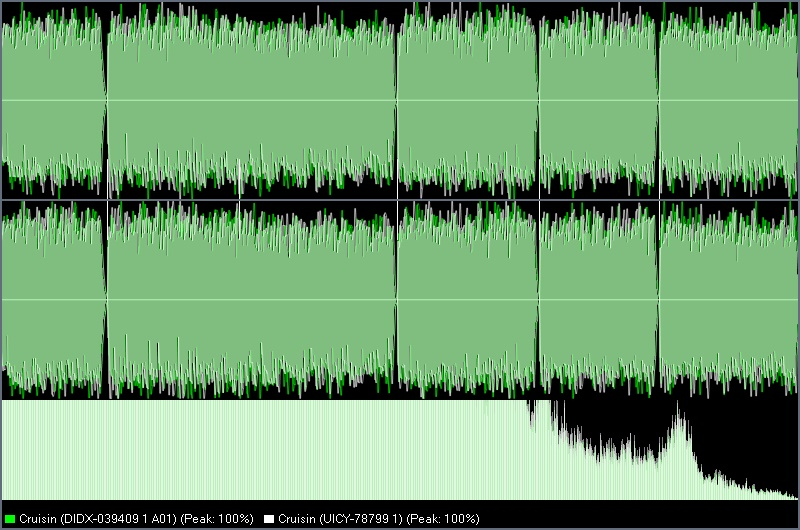Screen dimensions: 800x530
Task: Click the upper channel waveform display
Action: point(399,100)
